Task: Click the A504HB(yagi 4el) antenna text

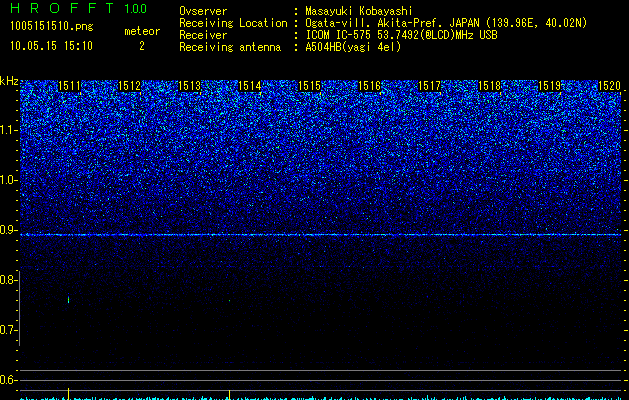Action: 353,47
